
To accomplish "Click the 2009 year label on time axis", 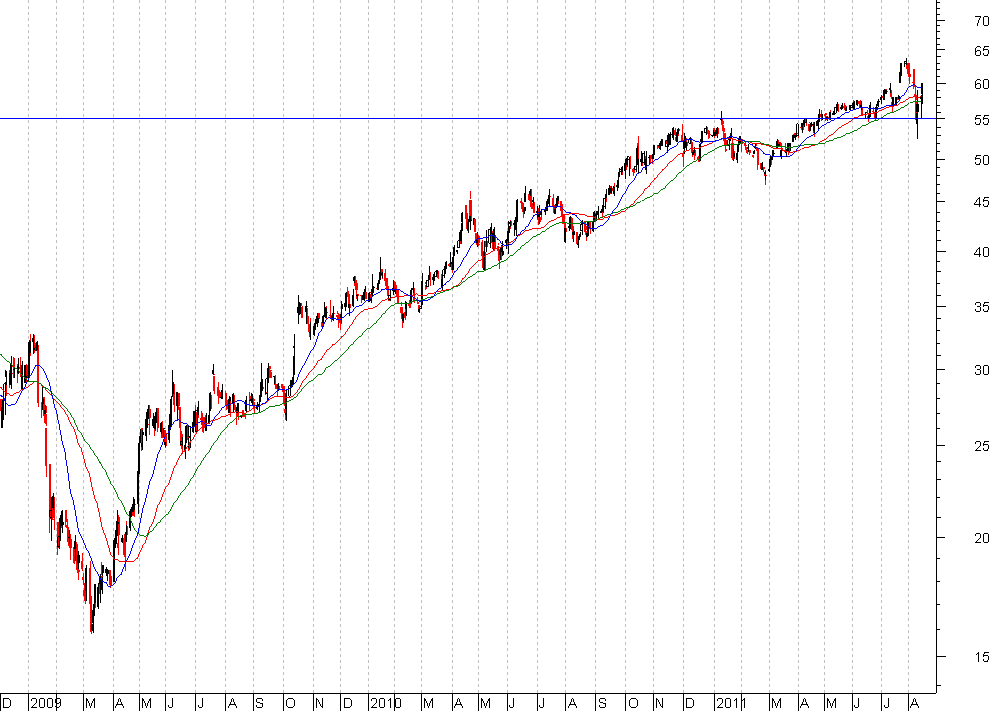I will tap(46, 703).
